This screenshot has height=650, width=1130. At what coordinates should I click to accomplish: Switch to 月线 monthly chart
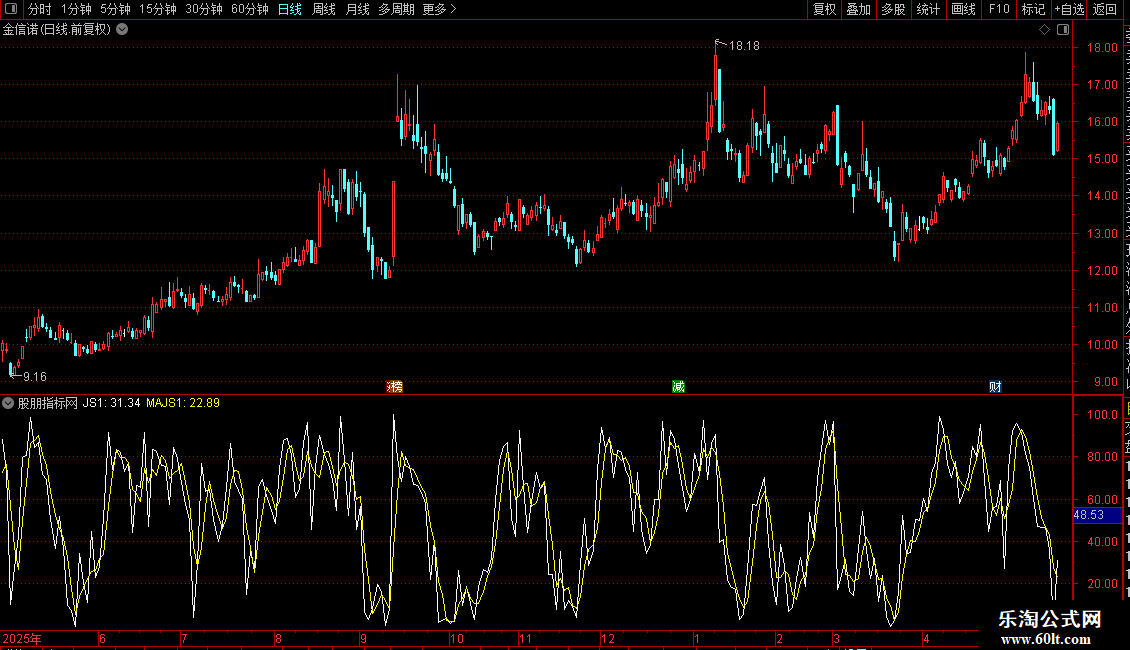point(357,9)
